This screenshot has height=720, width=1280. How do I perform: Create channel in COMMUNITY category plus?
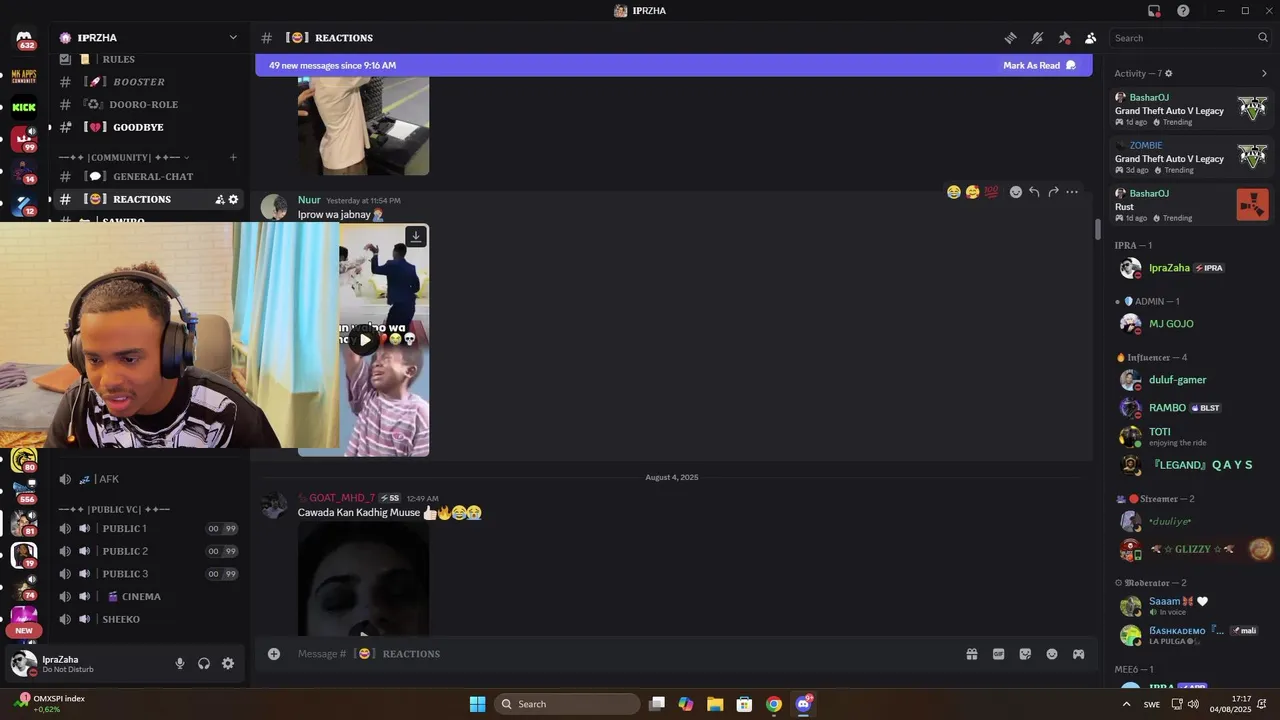233,157
